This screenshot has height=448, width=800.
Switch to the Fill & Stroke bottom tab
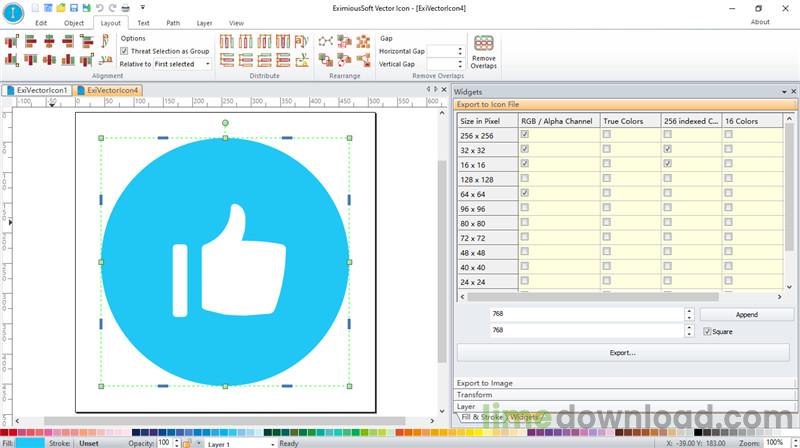(481, 417)
